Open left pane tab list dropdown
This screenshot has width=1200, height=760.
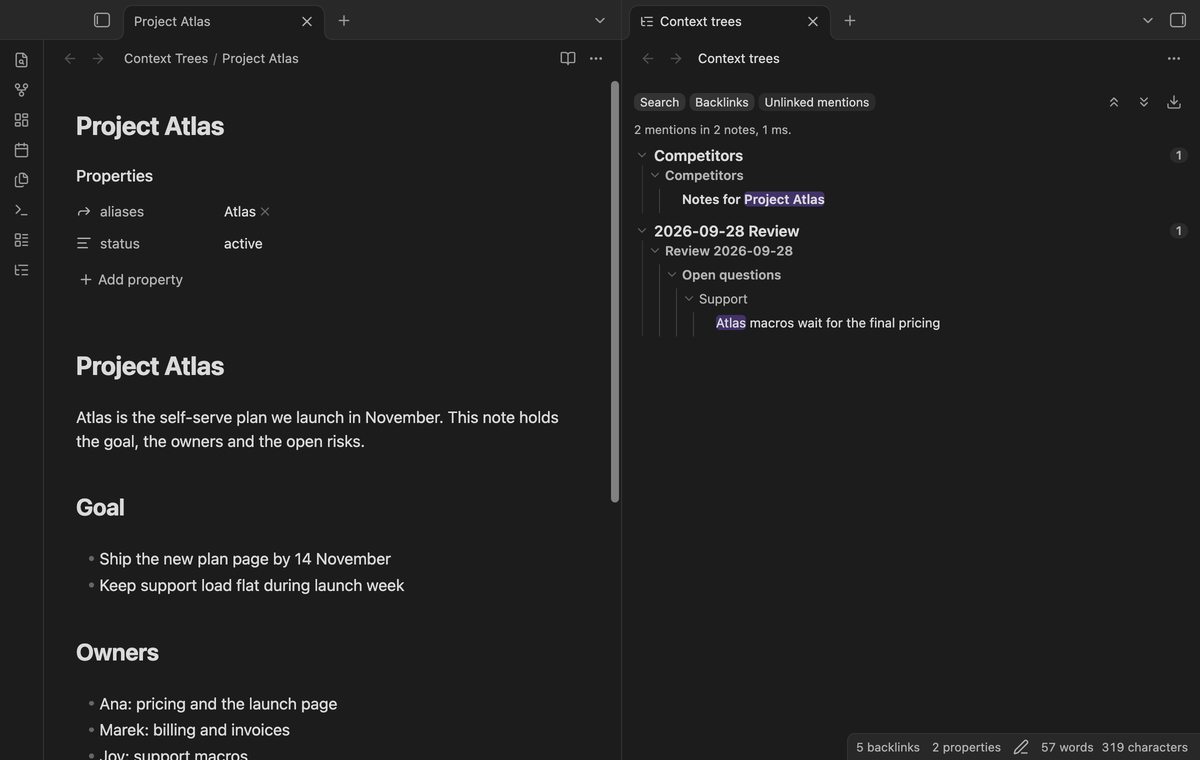[600, 20]
